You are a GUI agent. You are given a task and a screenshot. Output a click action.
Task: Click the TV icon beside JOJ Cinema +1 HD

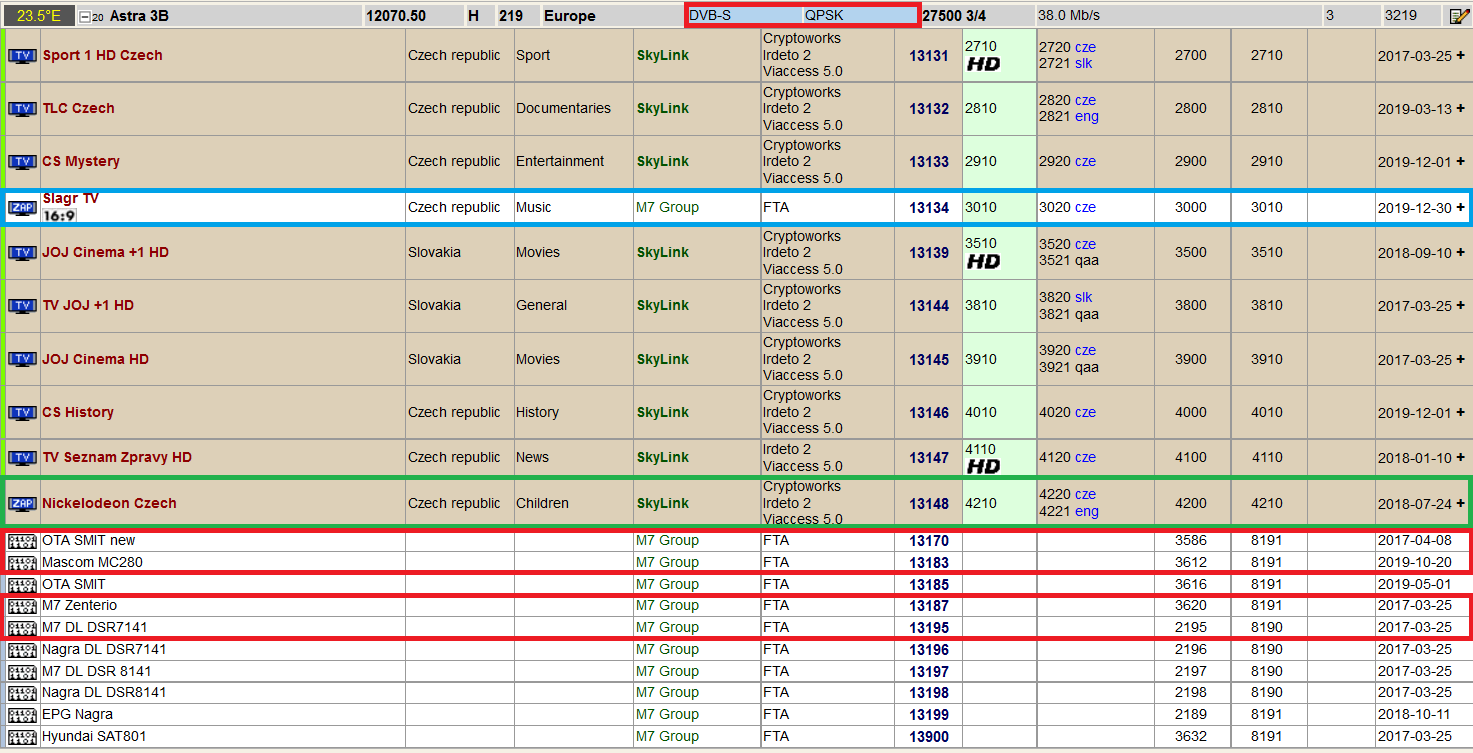(22, 253)
